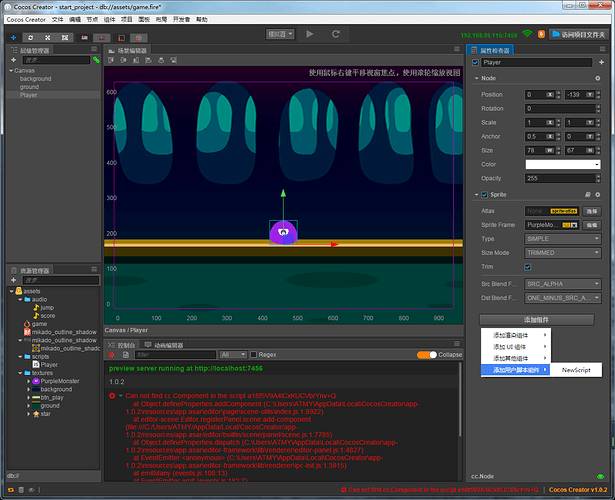Select the scale transform tool in the toolbar
Image resolution: width=615 pixels, height=500 pixels.
pyautogui.click(x=47, y=38)
